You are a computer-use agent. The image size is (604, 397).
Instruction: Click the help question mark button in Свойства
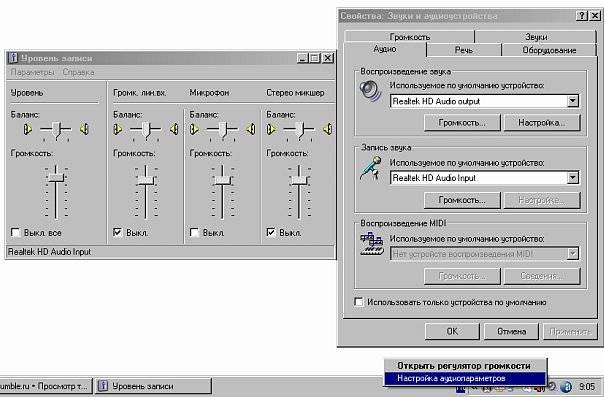(x=582, y=16)
